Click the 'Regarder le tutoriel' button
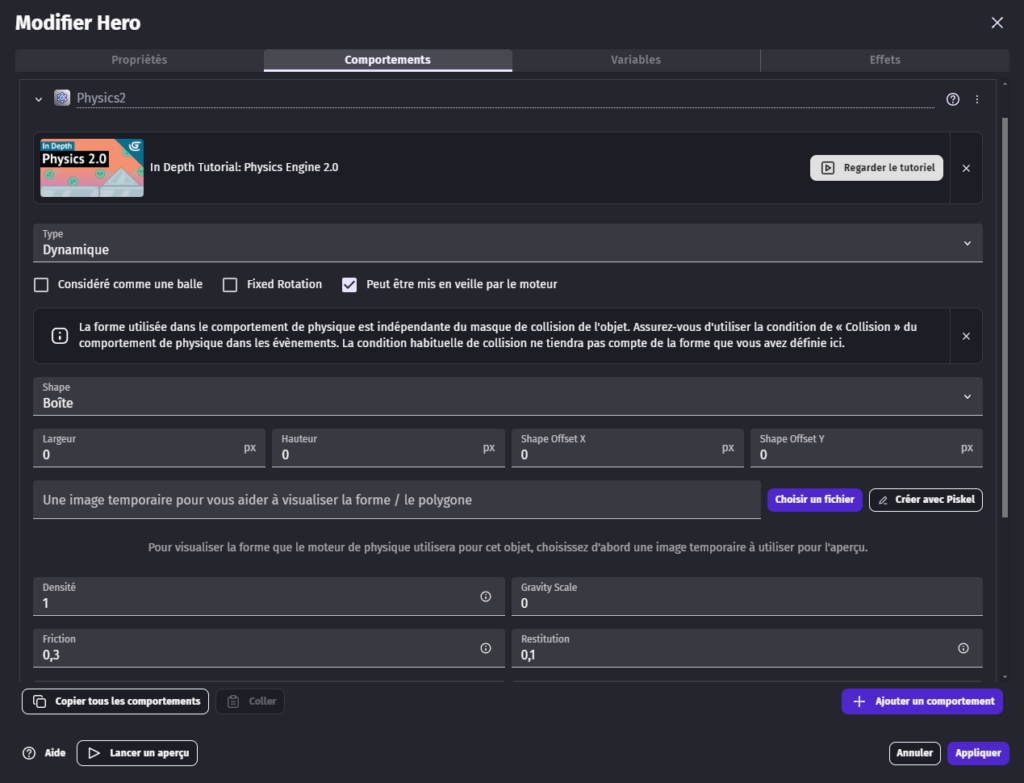The image size is (1024, 783). pos(876,168)
